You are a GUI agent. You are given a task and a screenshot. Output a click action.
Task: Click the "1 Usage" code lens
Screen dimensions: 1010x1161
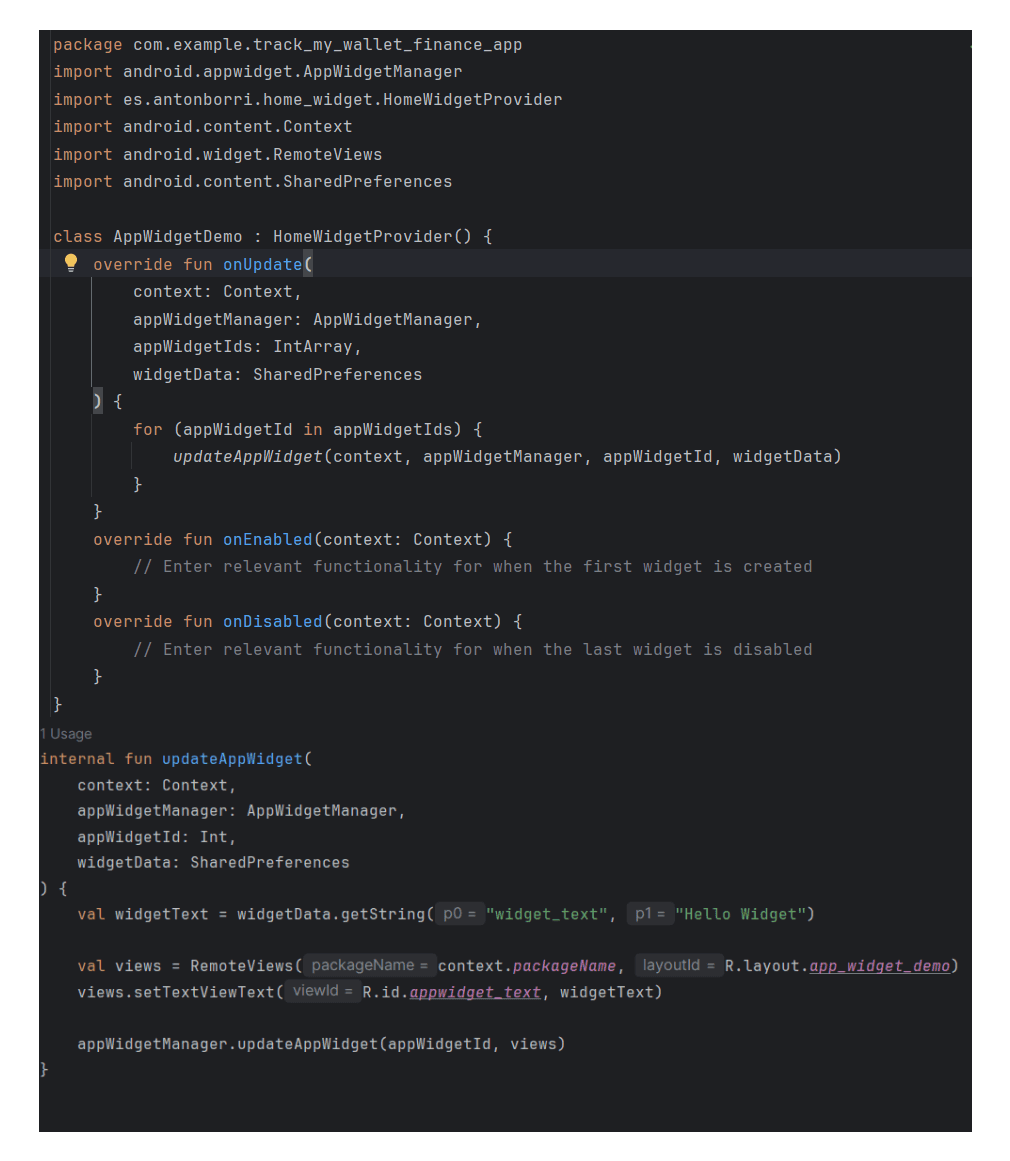(x=66, y=734)
